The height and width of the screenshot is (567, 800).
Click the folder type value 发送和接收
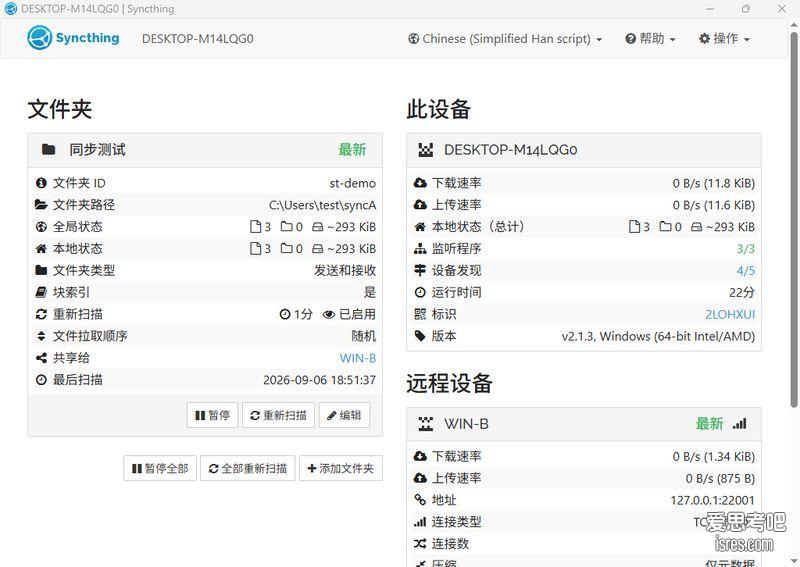click(x=345, y=270)
